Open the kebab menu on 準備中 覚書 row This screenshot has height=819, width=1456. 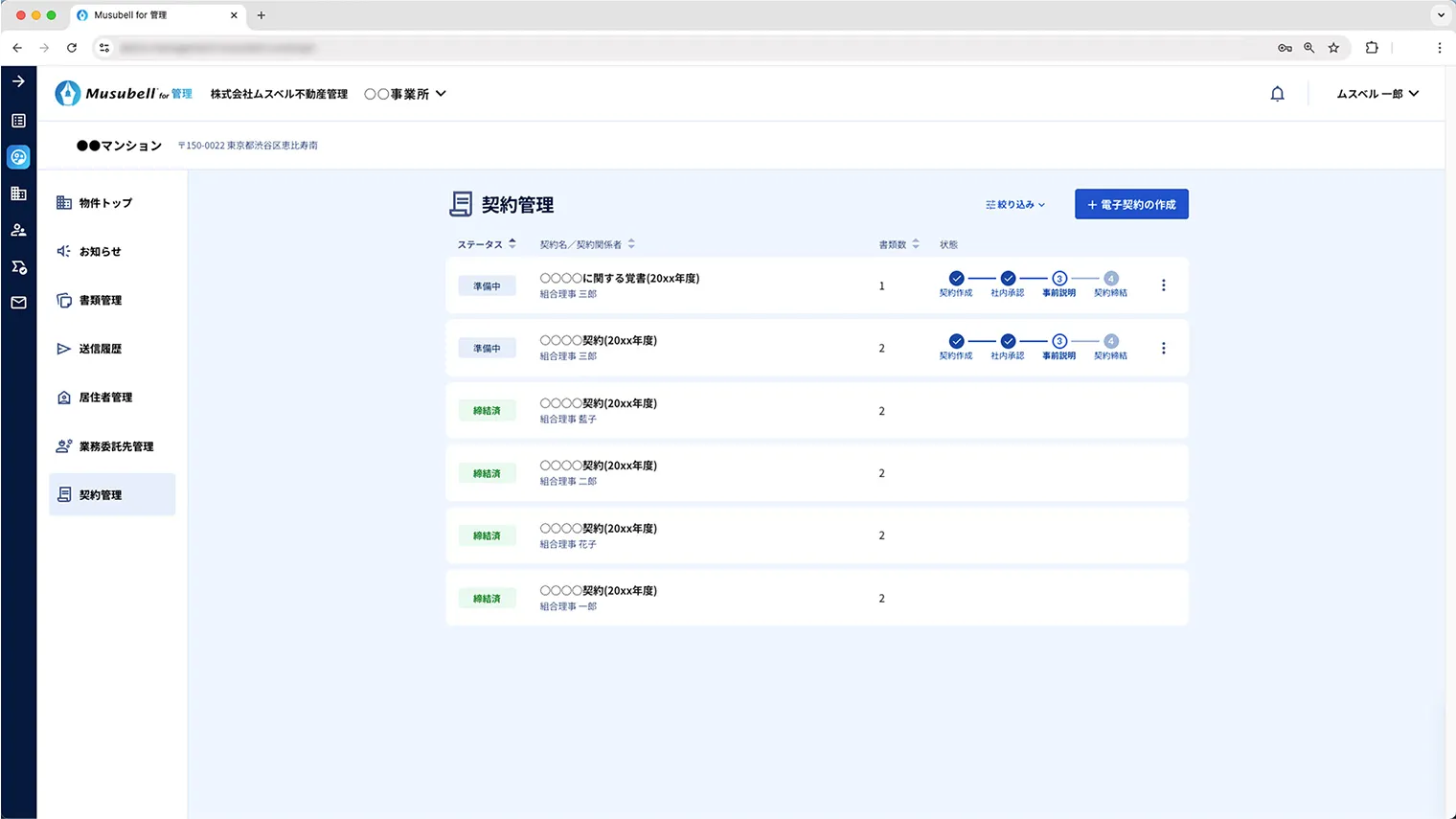coord(1163,284)
